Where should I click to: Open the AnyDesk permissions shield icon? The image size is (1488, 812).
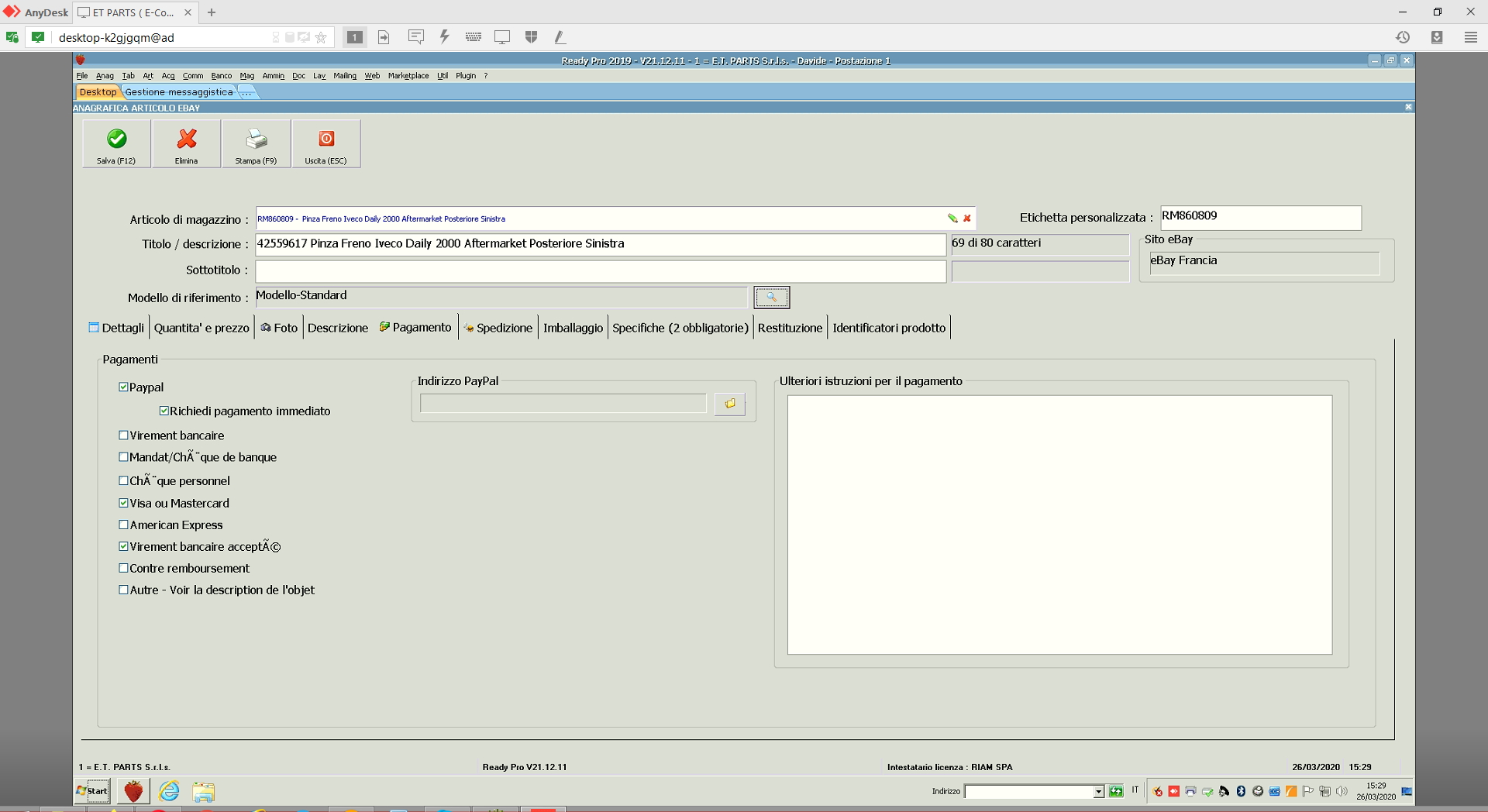(x=531, y=37)
